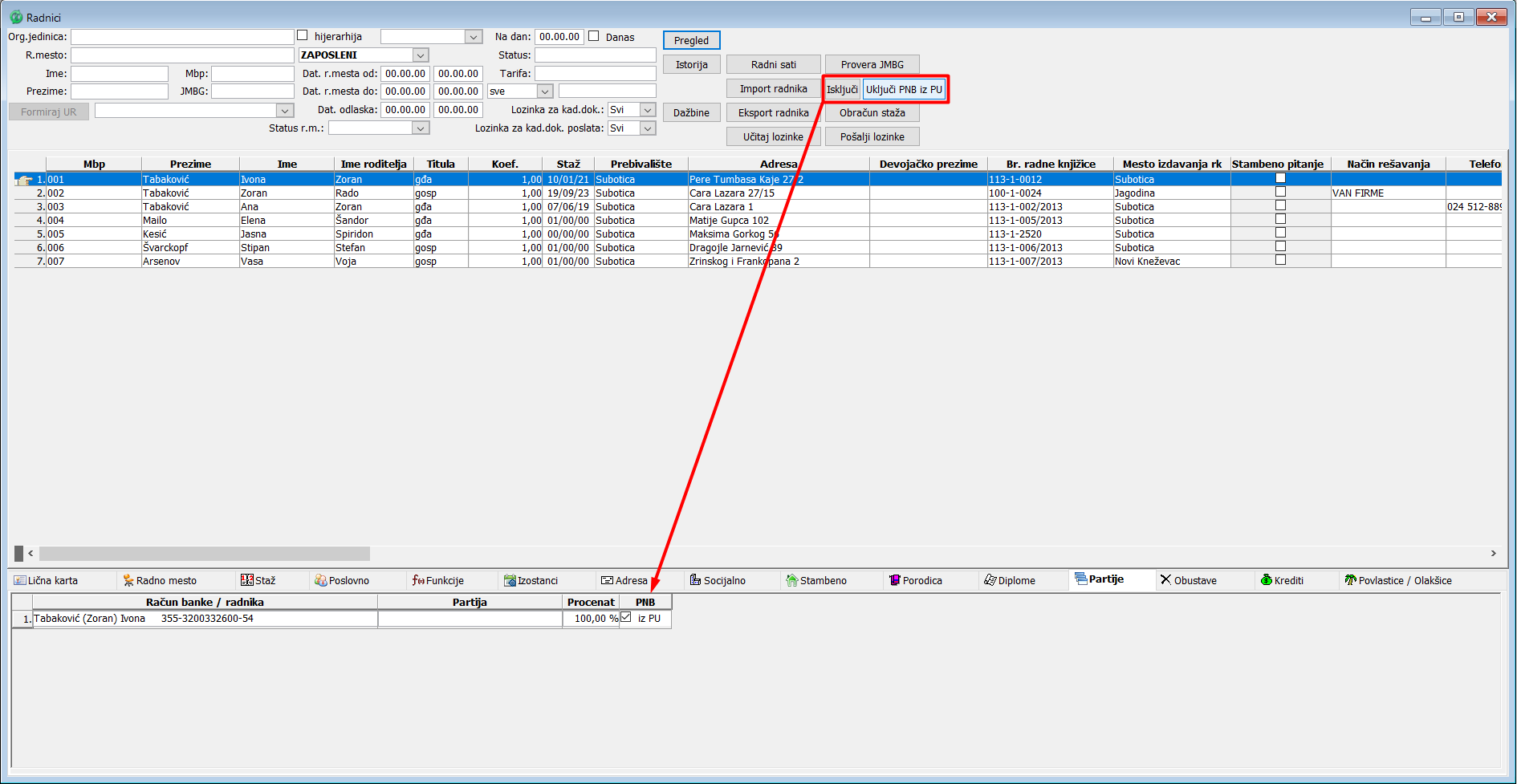This screenshot has width=1517, height=784.
Task: Expand the ZAPOSLENI dropdown
Action: (x=421, y=55)
